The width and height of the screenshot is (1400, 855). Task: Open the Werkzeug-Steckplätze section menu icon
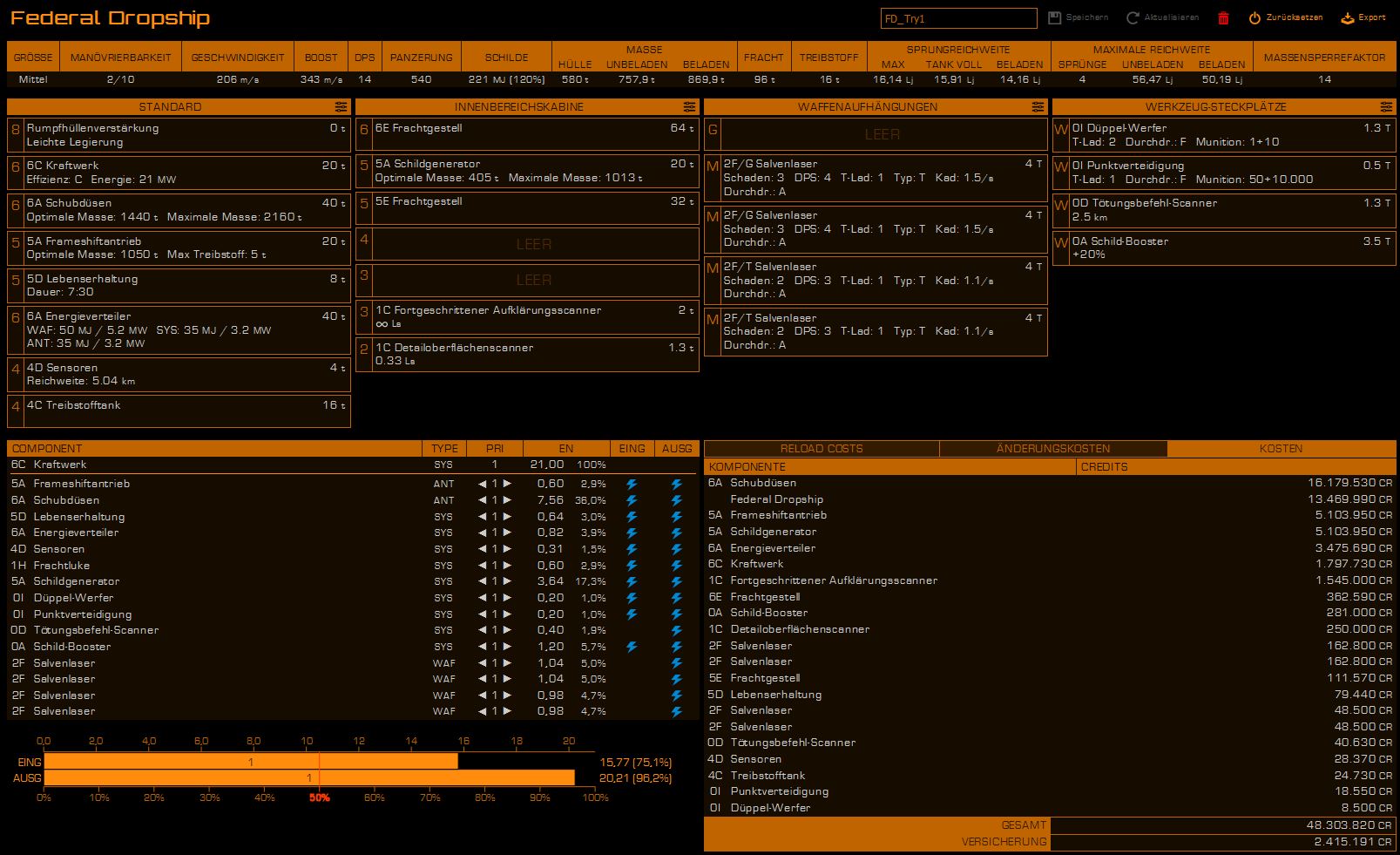click(1386, 107)
